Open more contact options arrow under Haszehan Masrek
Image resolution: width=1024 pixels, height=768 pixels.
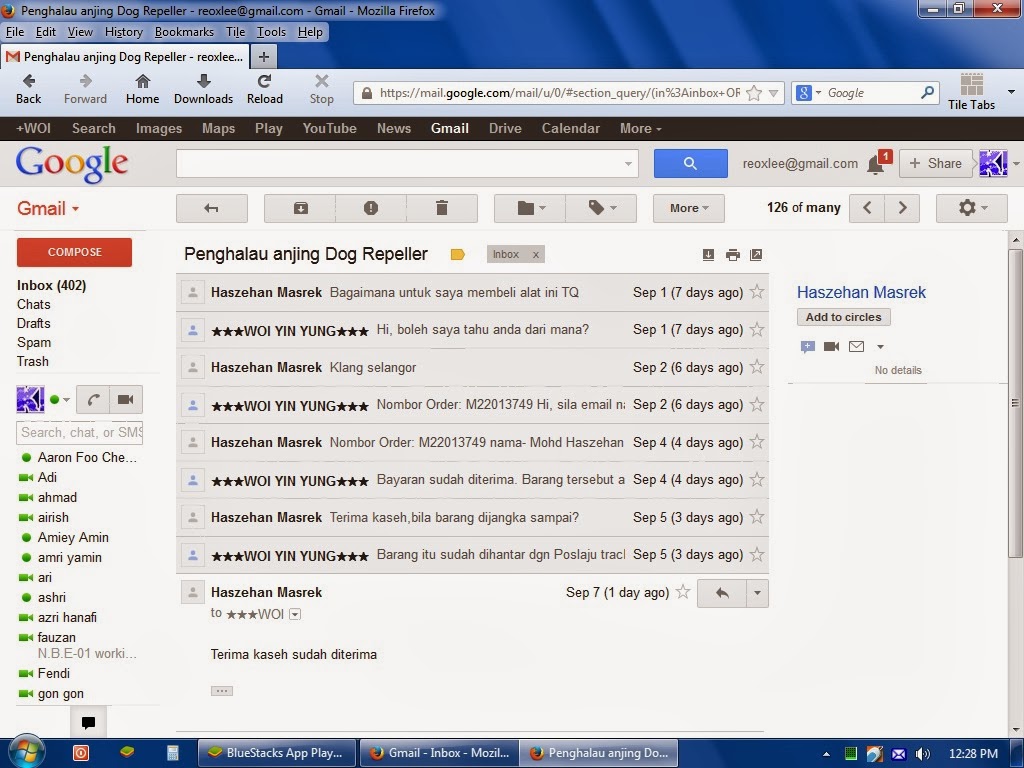(x=880, y=347)
